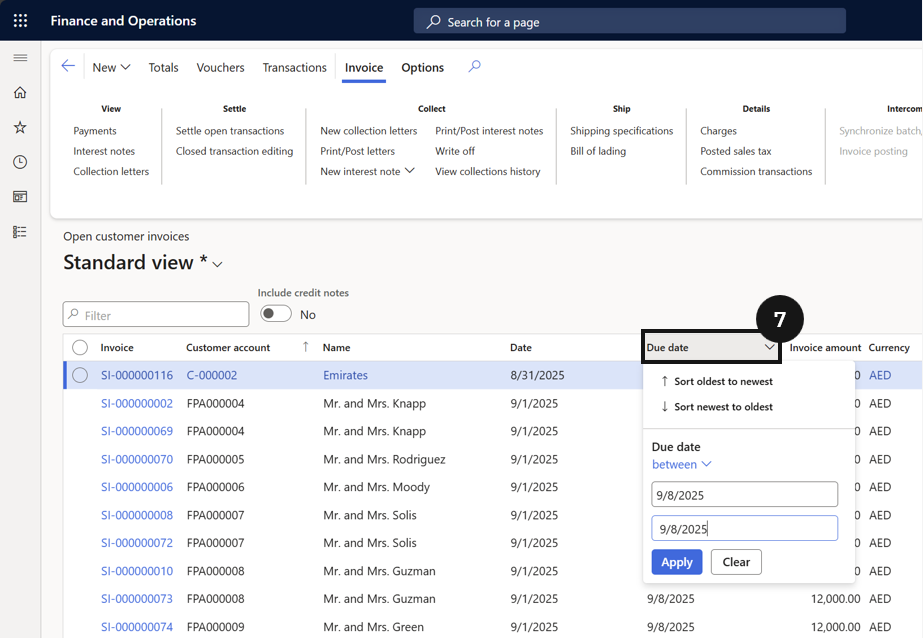Click the Apply filter button
The height and width of the screenshot is (638, 923).
click(x=677, y=562)
